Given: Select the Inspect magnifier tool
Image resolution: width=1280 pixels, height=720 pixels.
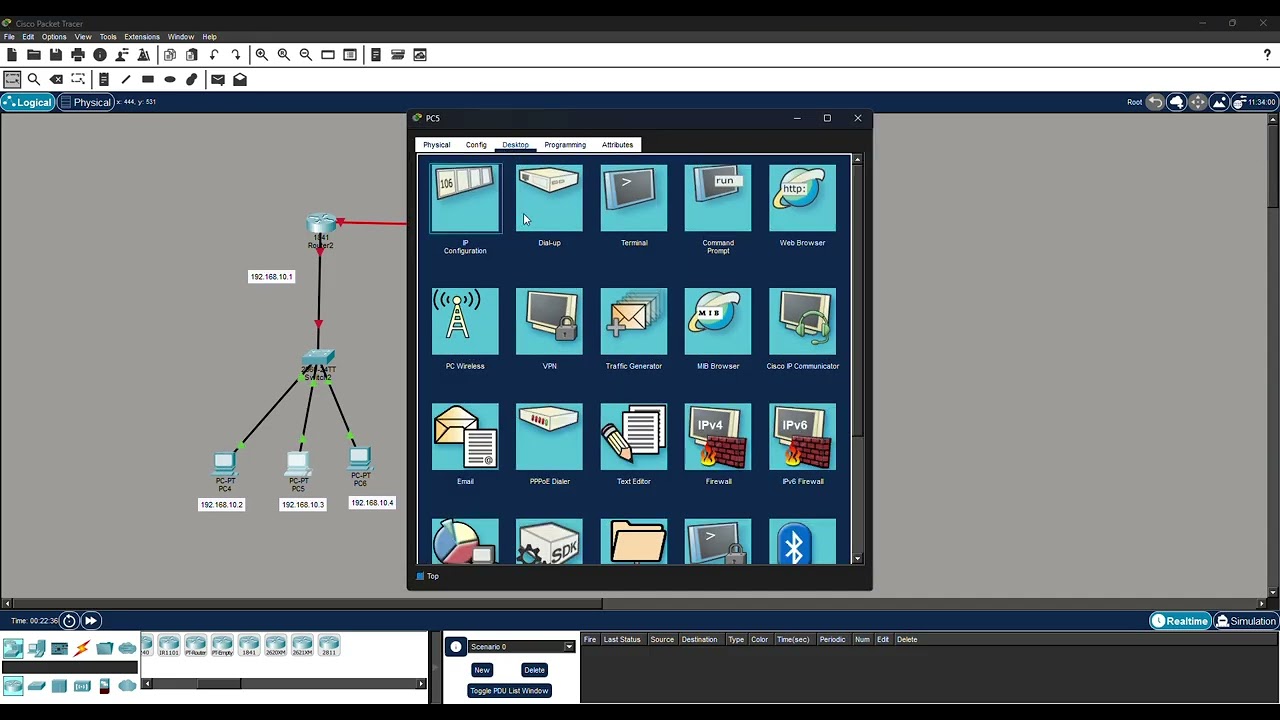Looking at the screenshot, I should (x=34, y=79).
